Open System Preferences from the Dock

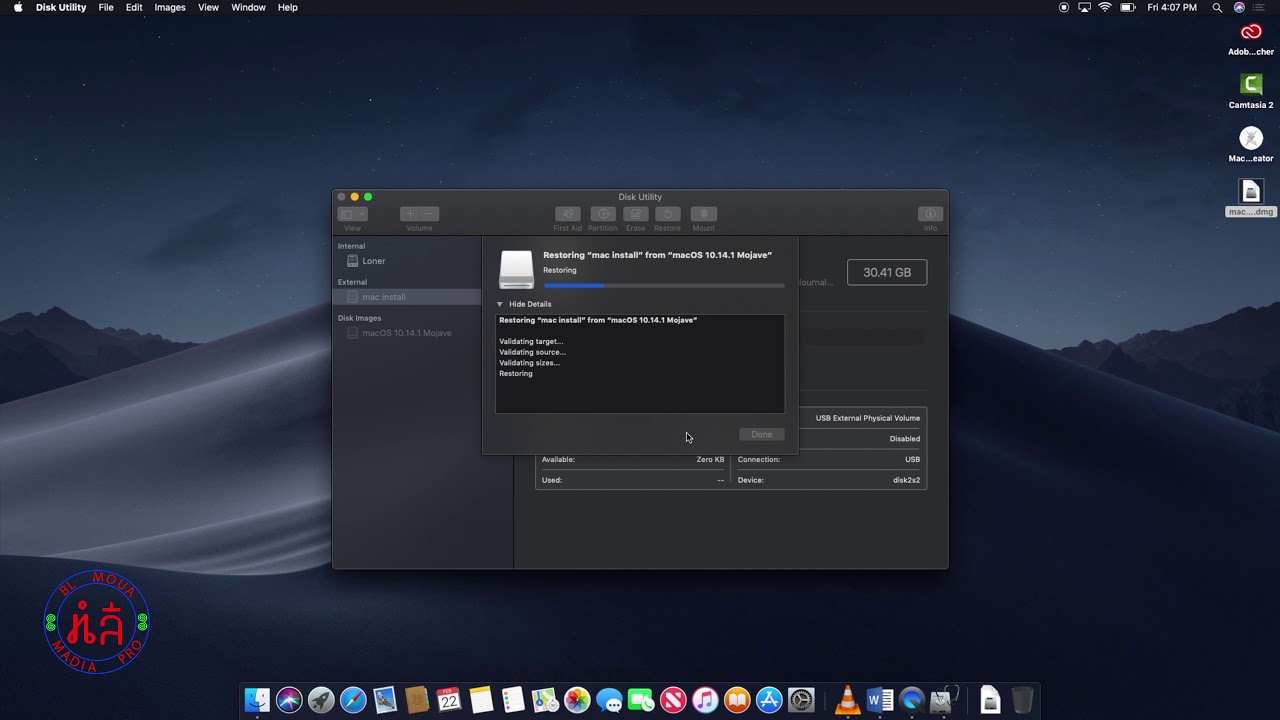[801, 700]
